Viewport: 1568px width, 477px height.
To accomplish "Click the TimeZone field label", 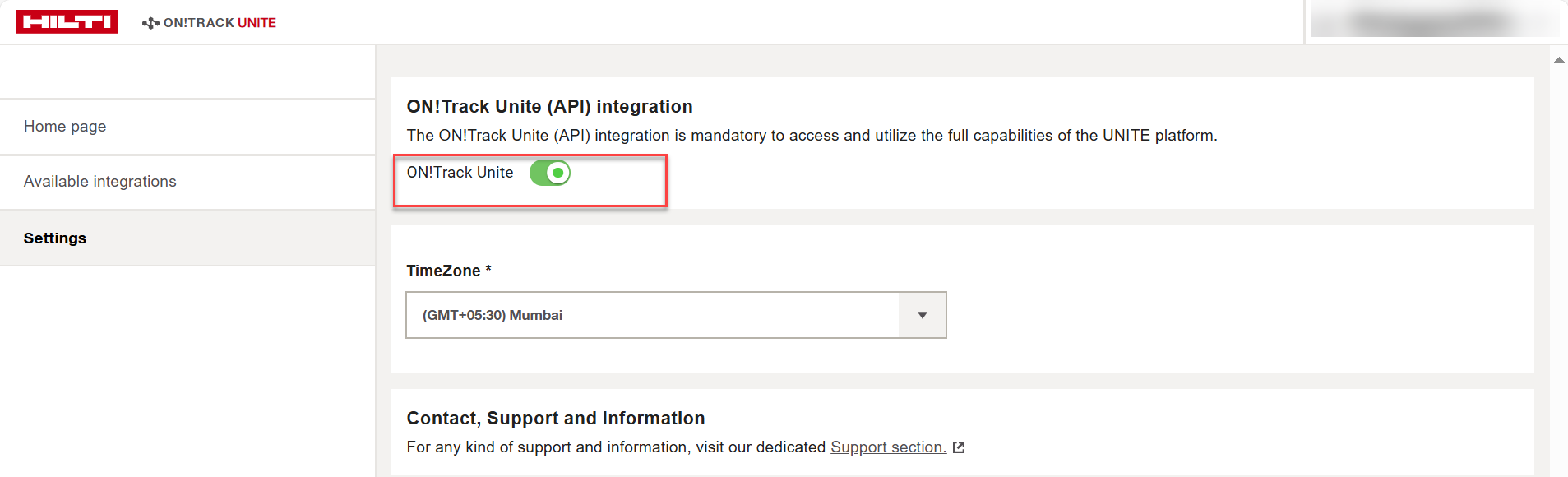I will pyautogui.click(x=444, y=271).
